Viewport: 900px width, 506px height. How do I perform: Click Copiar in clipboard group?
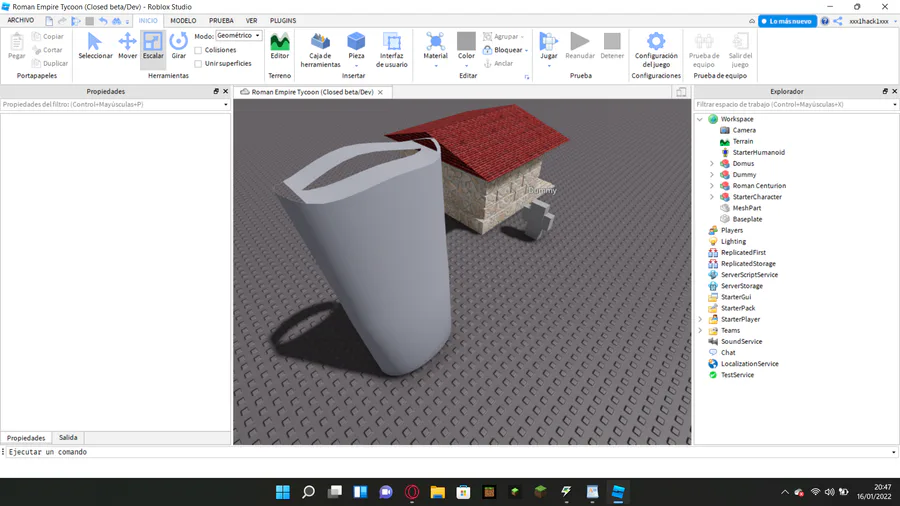tap(48, 36)
